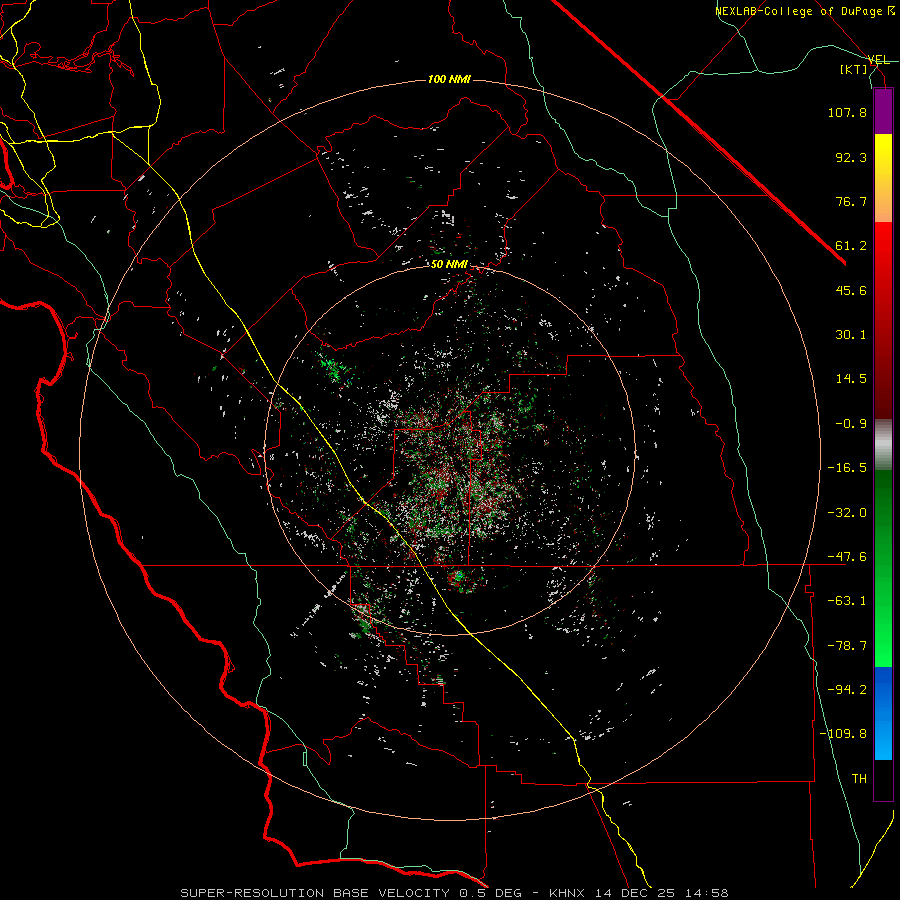Click the 'KHNX' radar site identifier
The height and width of the screenshot is (900, 900).
(568, 893)
